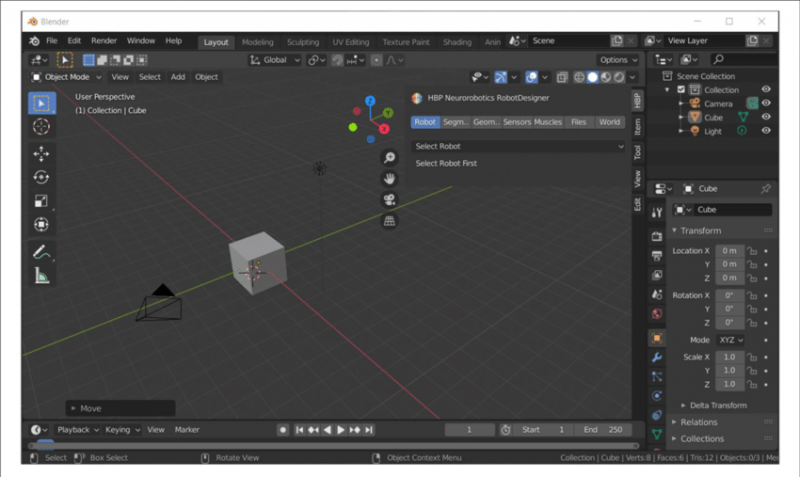Image resolution: width=800 pixels, height=477 pixels.
Task: Open the Physics properties tab icon
Action: click(x=657, y=396)
